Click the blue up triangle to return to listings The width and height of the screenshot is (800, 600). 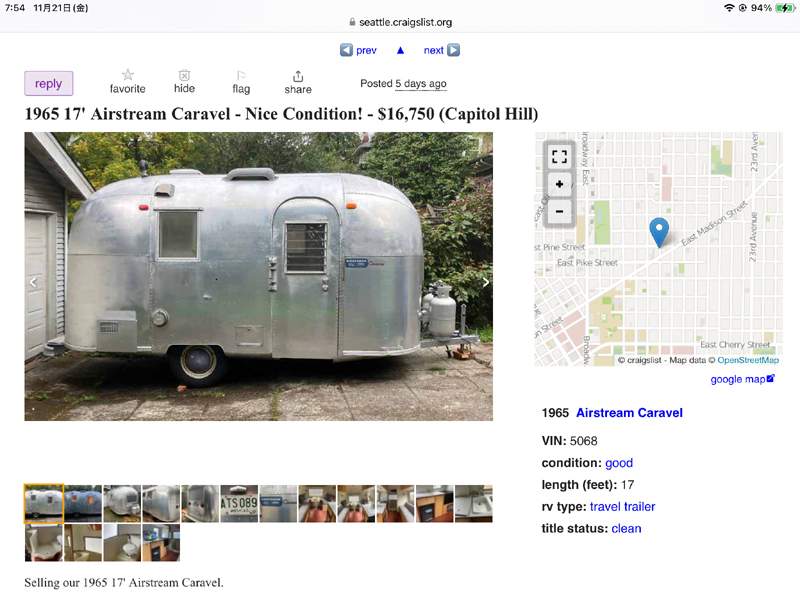pyautogui.click(x=401, y=50)
